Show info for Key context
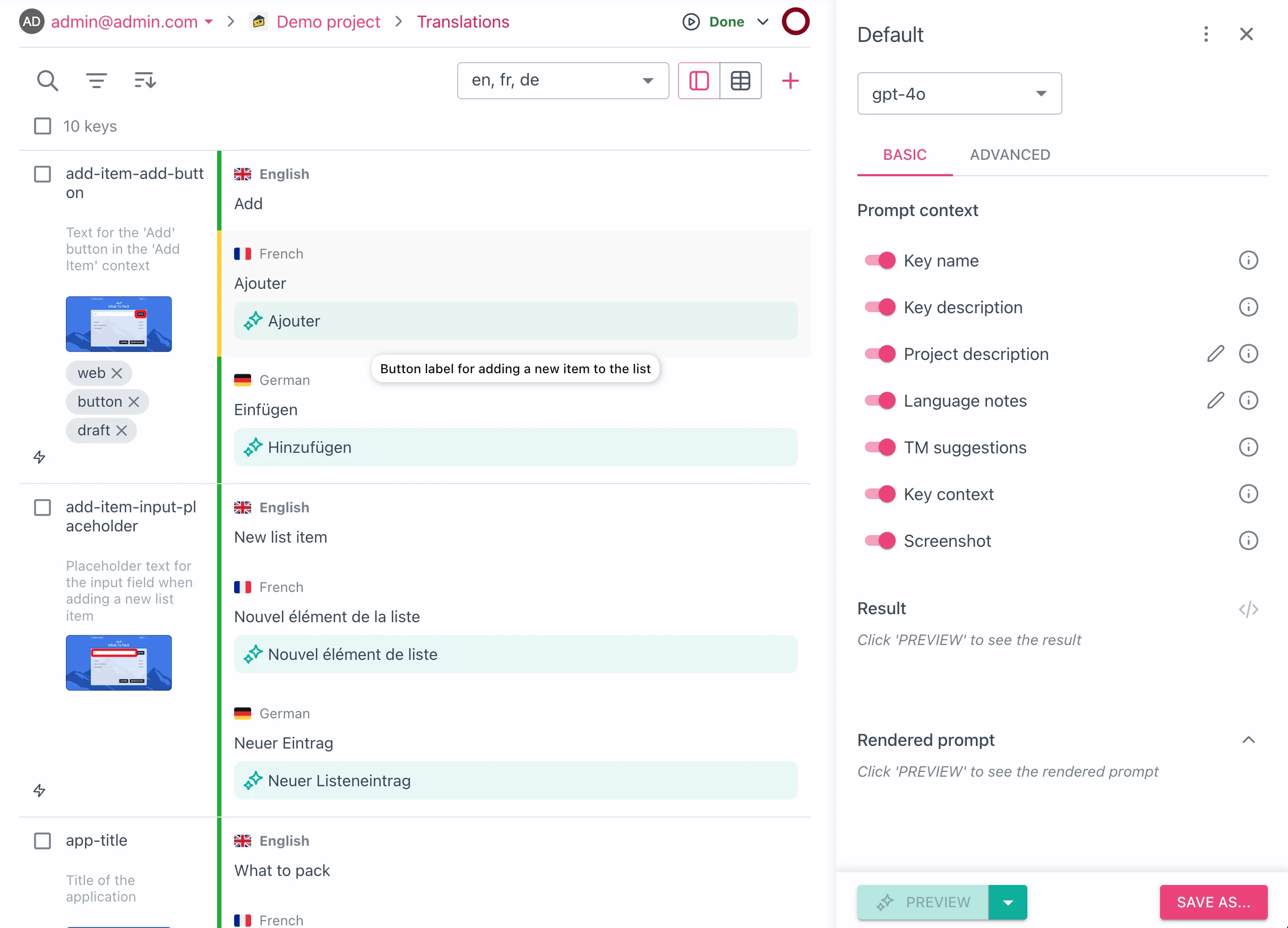Screen dimensions: 1288x928 coord(1248,494)
